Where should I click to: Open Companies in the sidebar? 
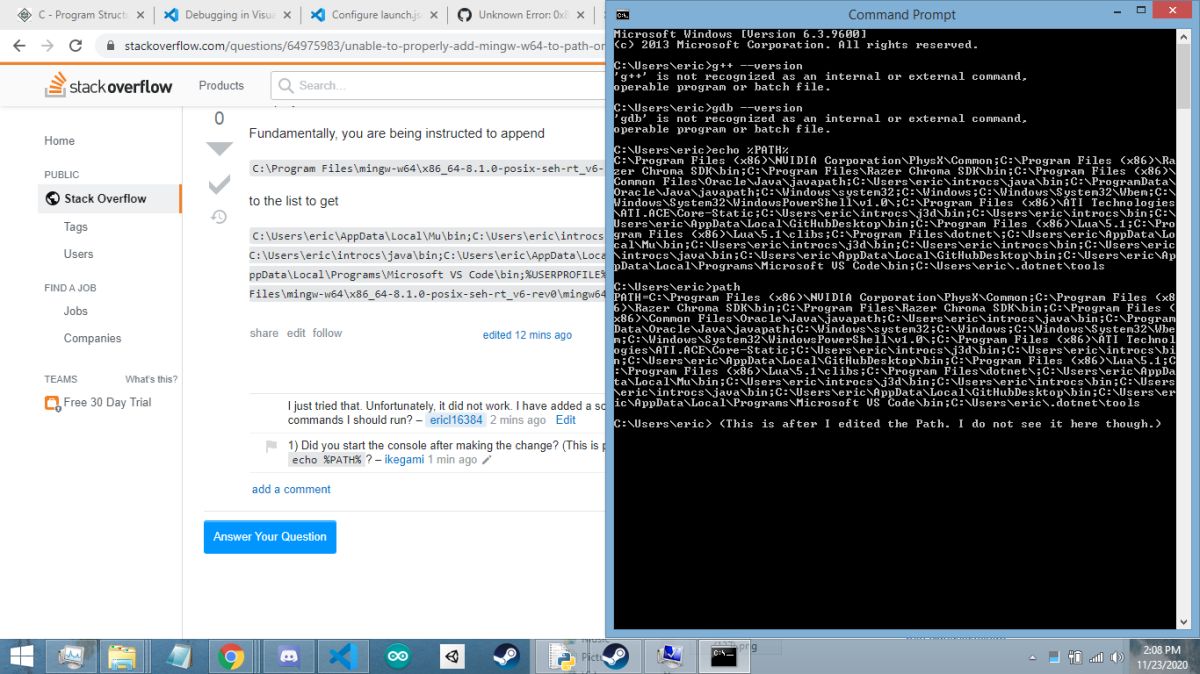click(x=92, y=338)
